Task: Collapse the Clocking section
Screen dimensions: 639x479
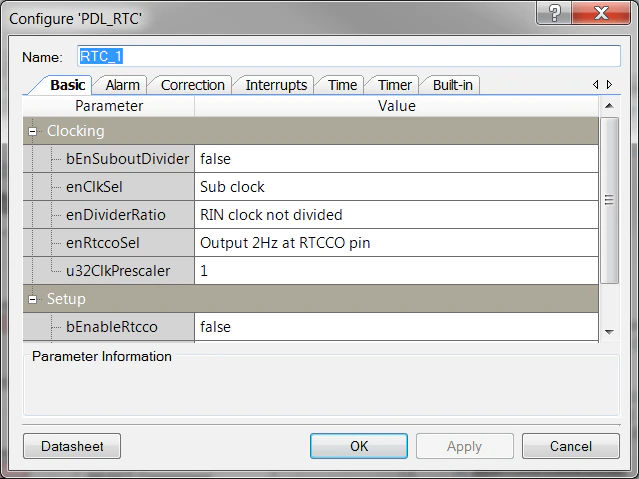Action: click(33, 131)
